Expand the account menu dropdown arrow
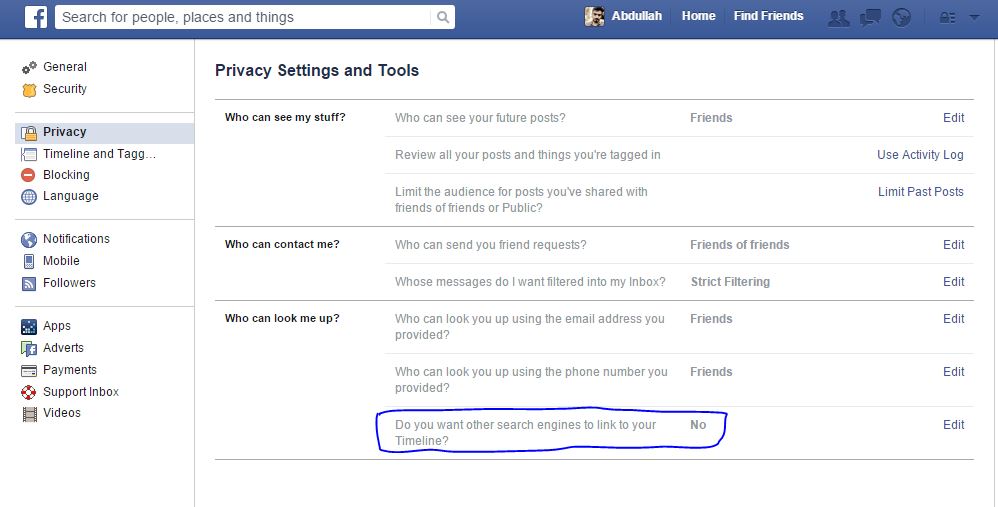This screenshot has height=507, width=998. tap(974, 18)
